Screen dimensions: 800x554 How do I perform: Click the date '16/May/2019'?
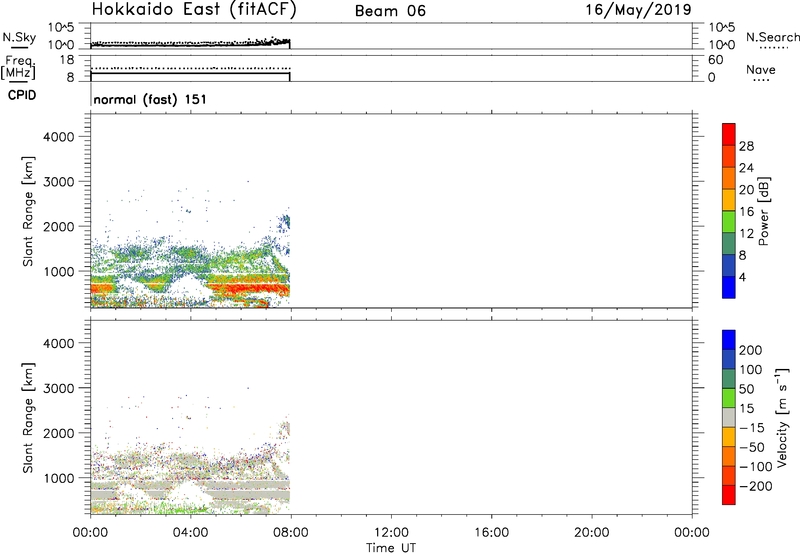click(638, 10)
